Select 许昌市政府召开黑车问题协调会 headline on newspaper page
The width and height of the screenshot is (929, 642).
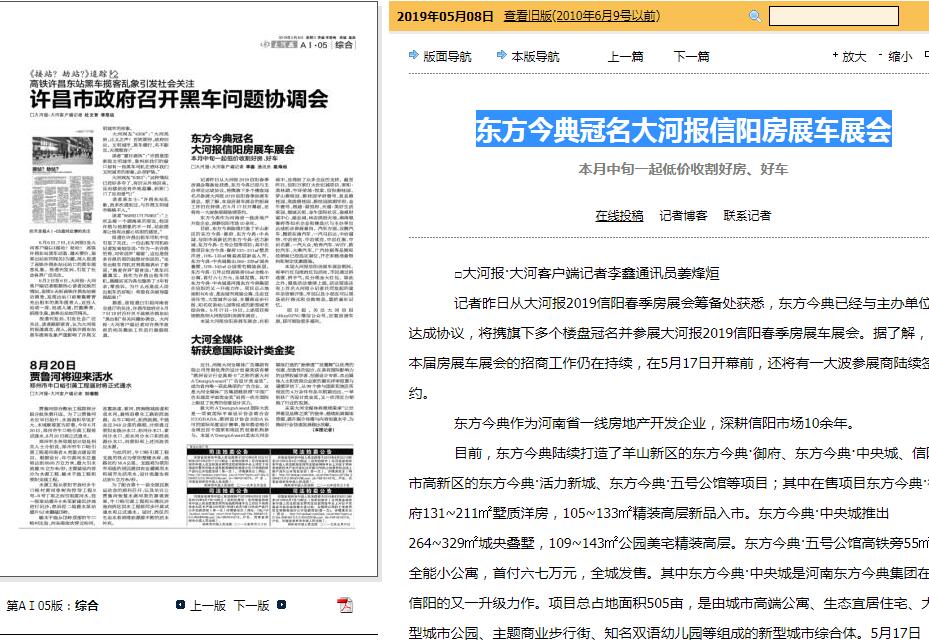179,99
